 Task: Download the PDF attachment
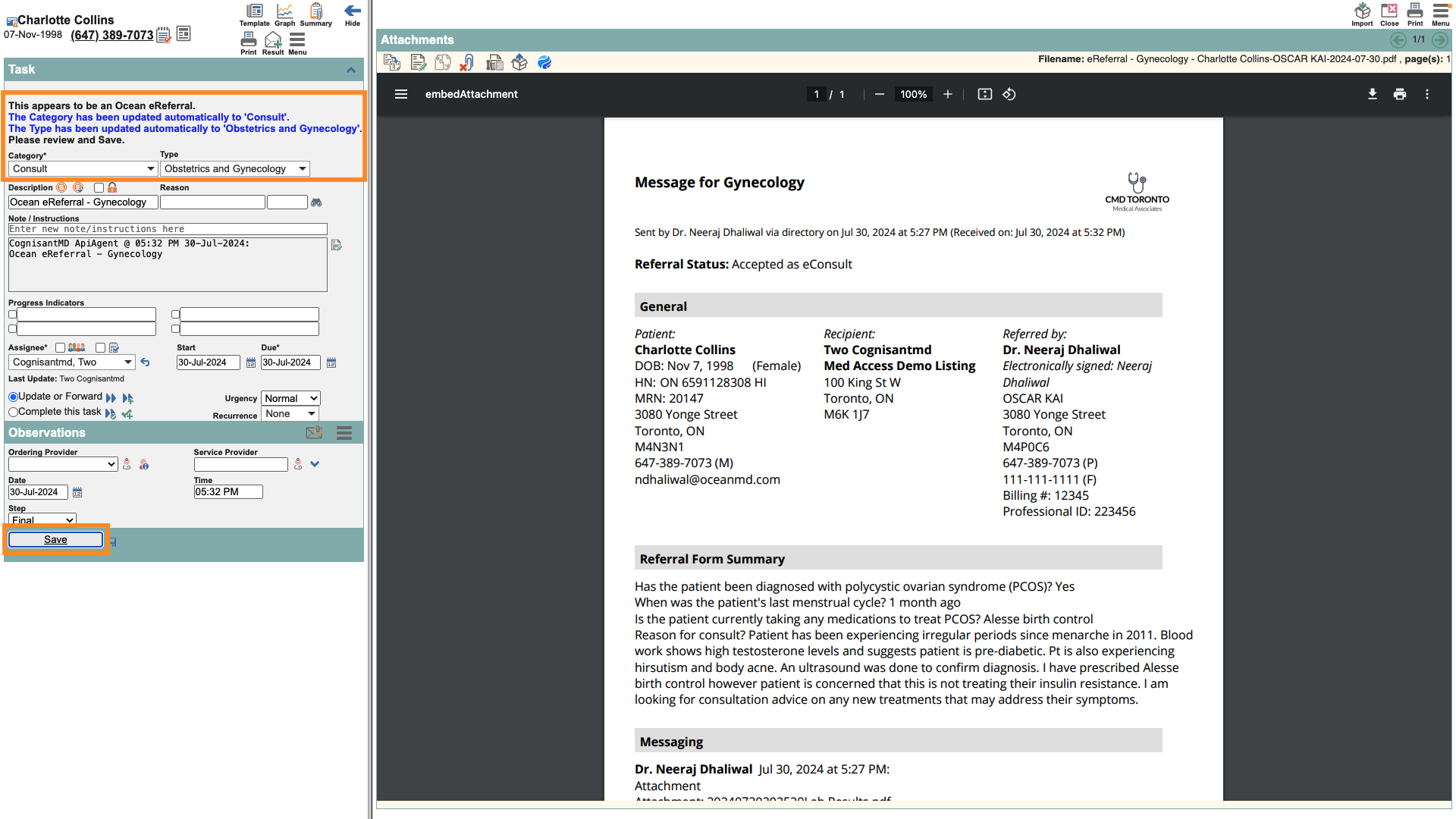coord(1373,94)
